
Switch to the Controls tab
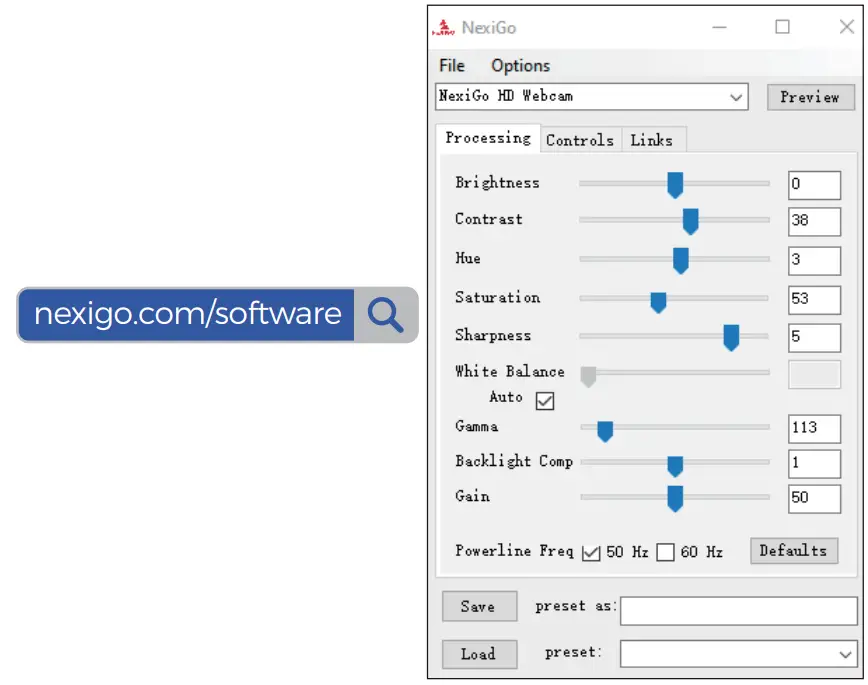point(580,140)
